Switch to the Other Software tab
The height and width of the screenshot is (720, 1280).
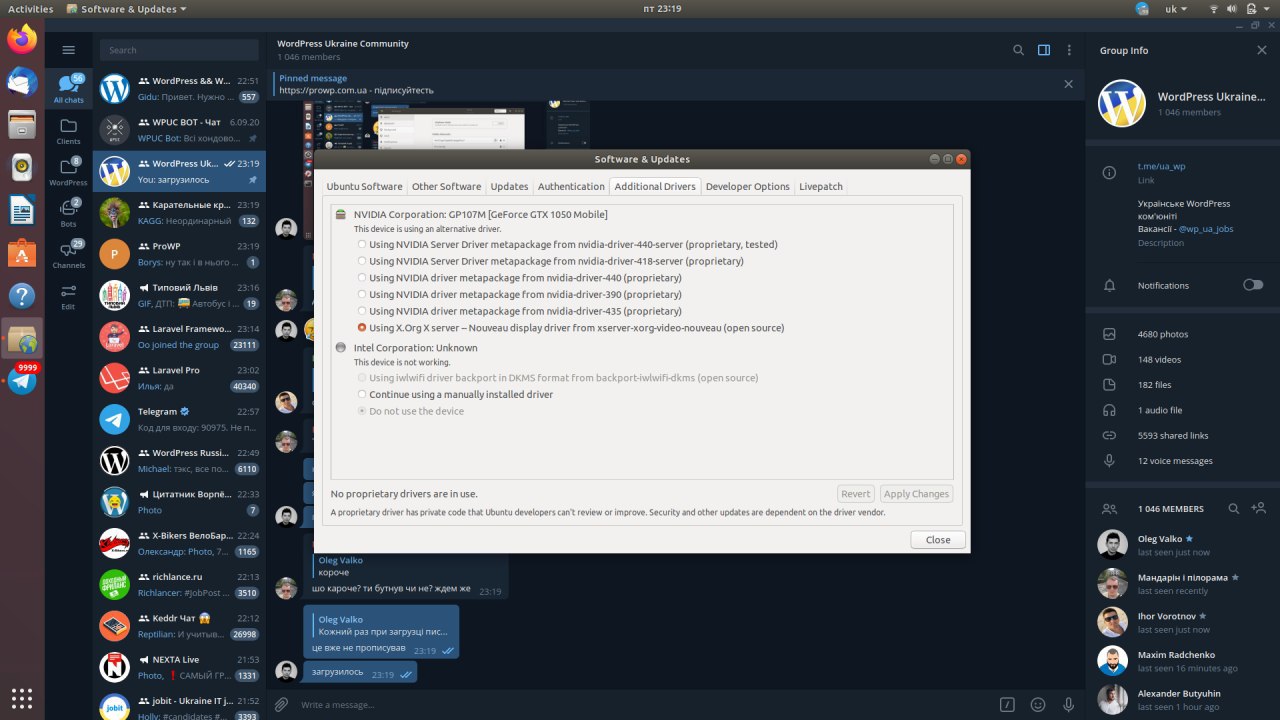pos(446,186)
